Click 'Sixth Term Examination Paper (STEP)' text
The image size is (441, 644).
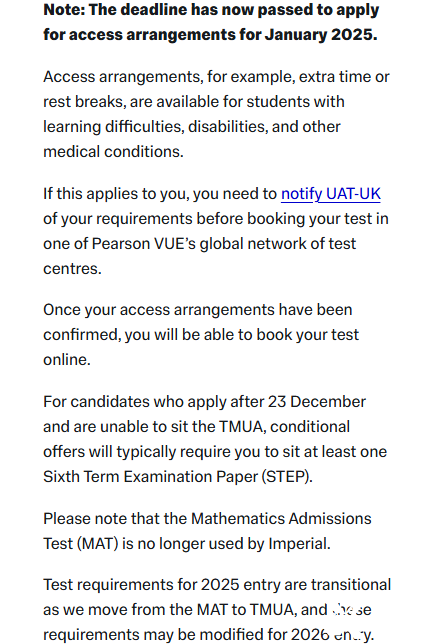tap(178, 477)
